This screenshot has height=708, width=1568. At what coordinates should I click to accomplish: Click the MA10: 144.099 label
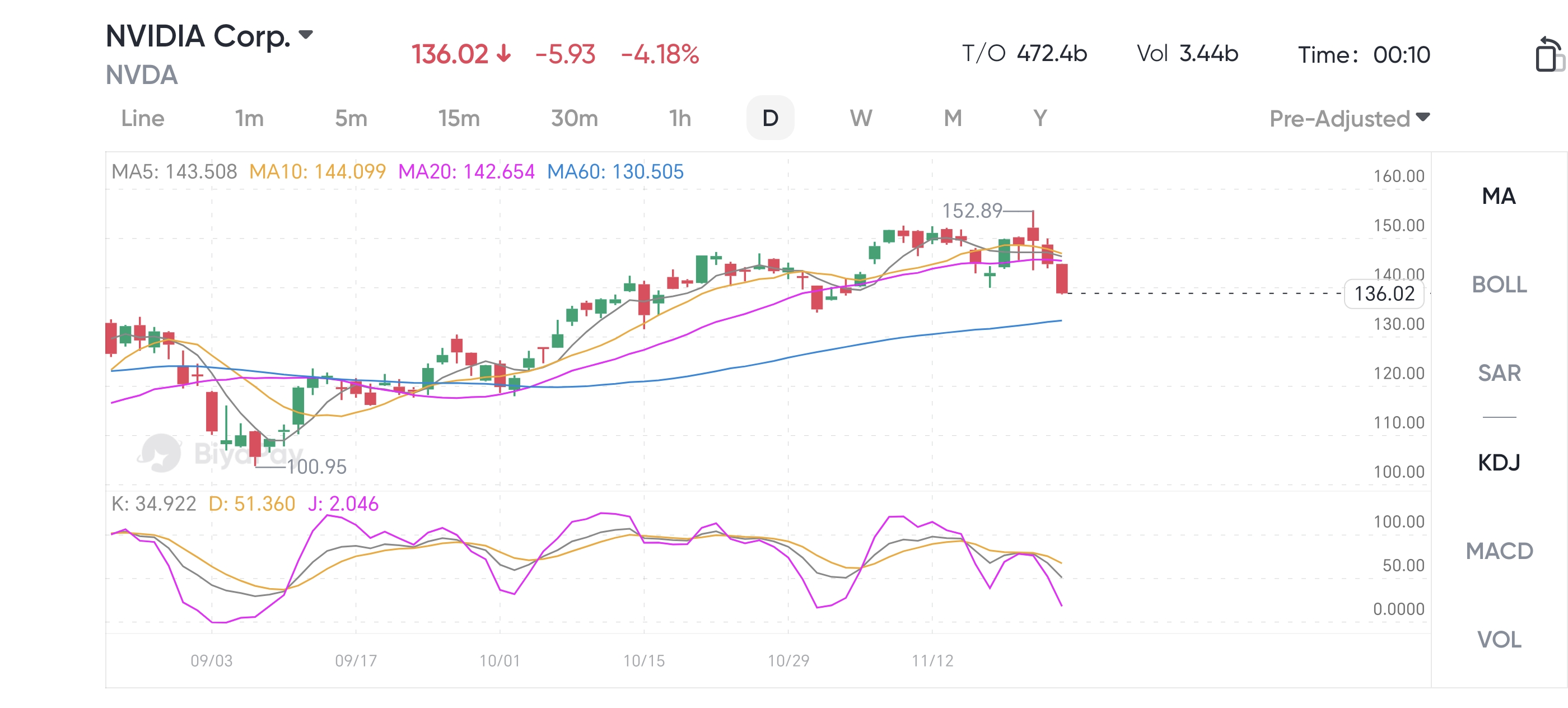pyautogui.click(x=317, y=171)
